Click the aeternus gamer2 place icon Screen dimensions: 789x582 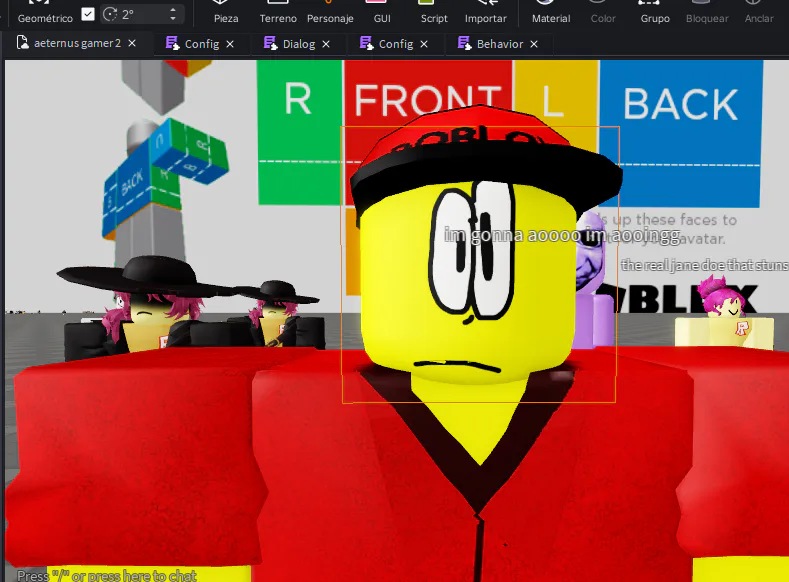point(23,43)
